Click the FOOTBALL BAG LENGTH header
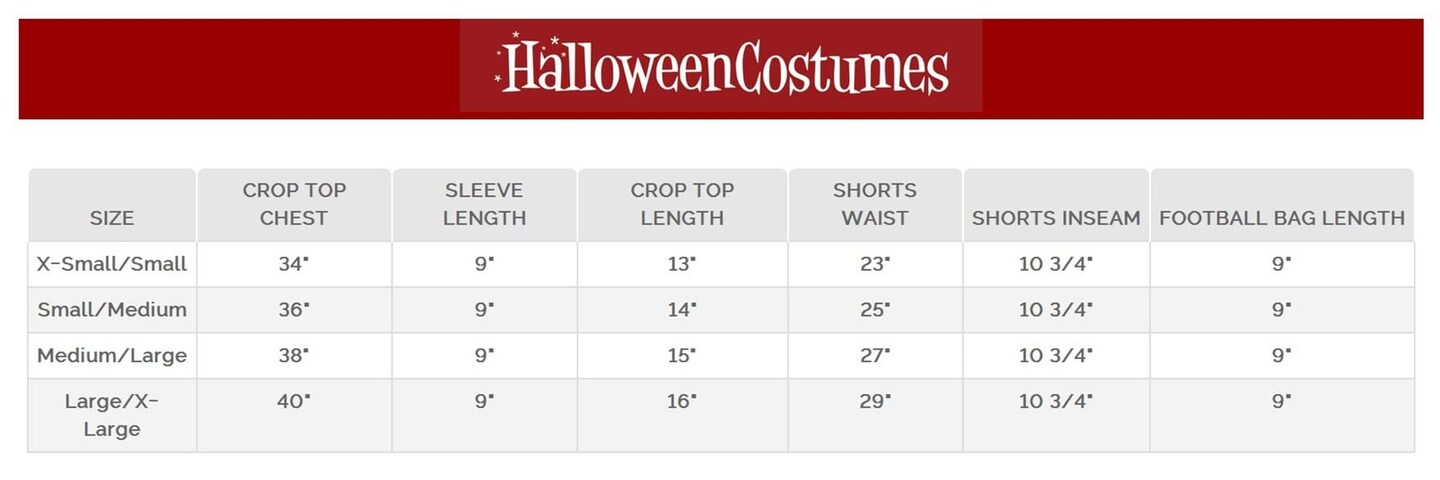Viewport: 1440px width, 480px height. point(1282,218)
